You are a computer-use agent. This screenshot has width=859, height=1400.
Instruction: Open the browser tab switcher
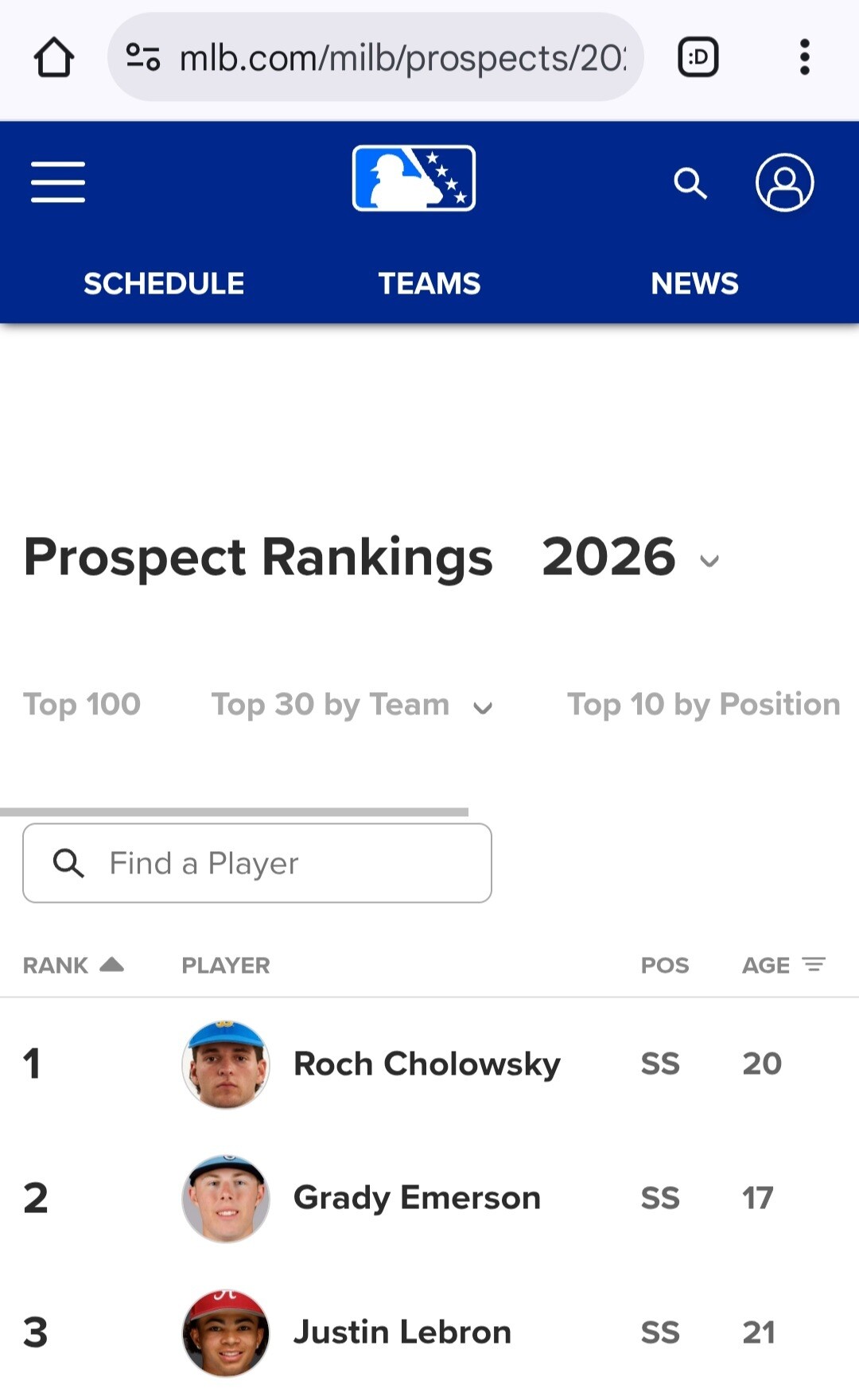tap(698, 57)
